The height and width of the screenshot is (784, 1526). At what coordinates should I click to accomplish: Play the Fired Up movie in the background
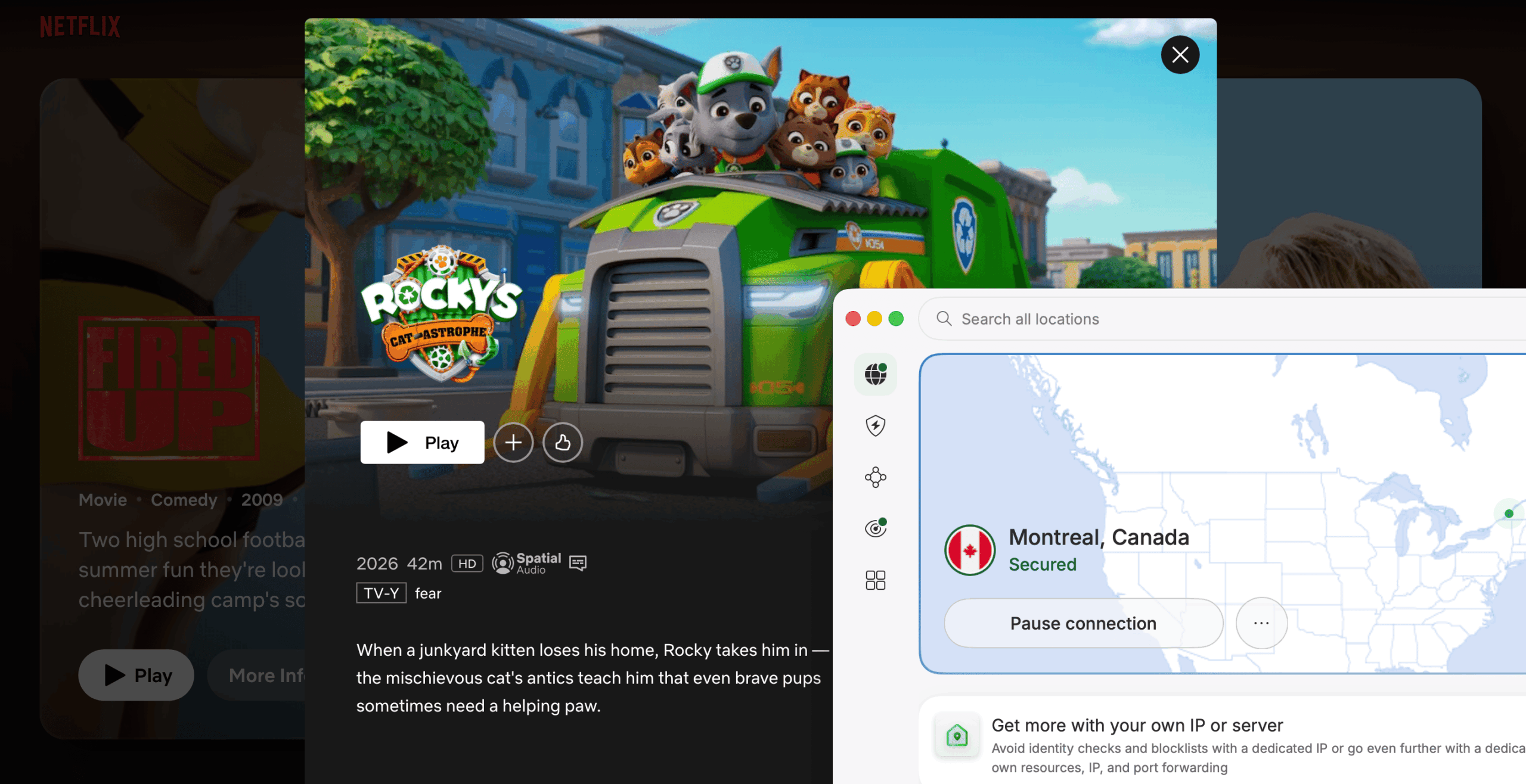(136, 675)
